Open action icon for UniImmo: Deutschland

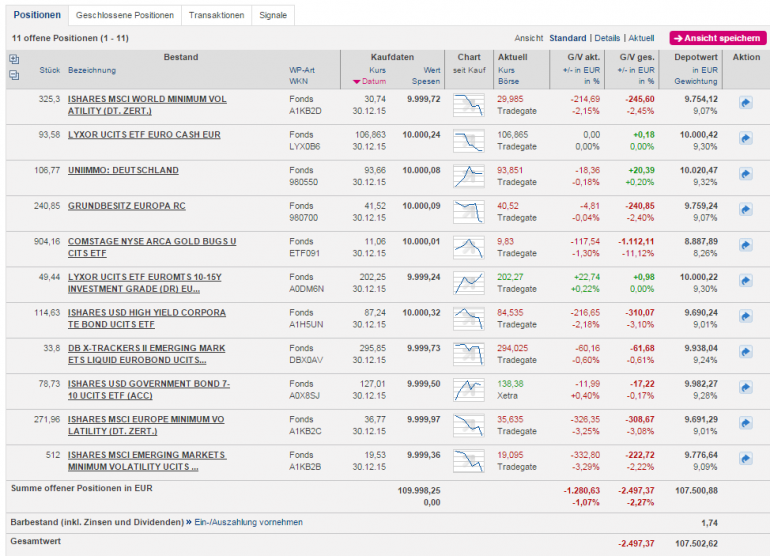coord(745,175)
